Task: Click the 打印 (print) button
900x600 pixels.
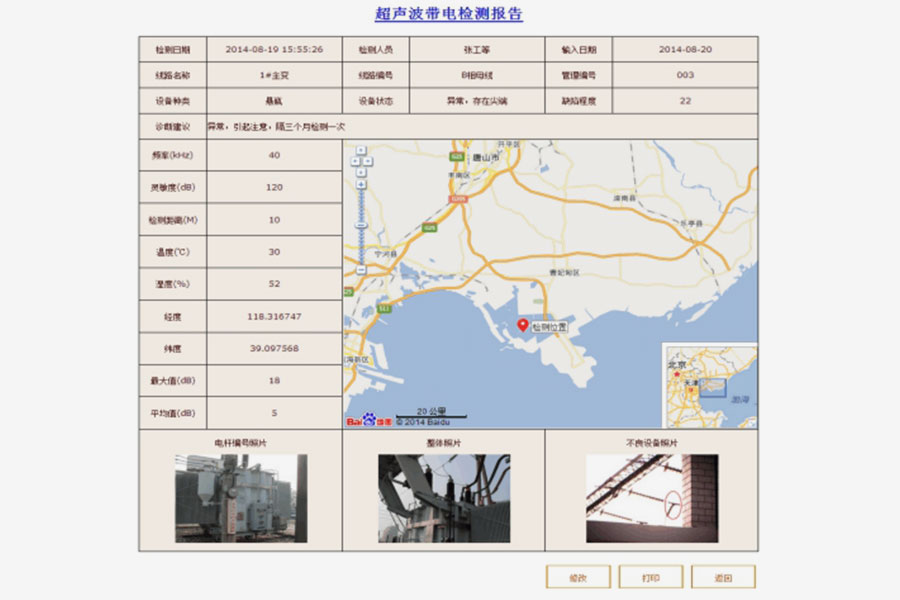Action: point(650,577)
